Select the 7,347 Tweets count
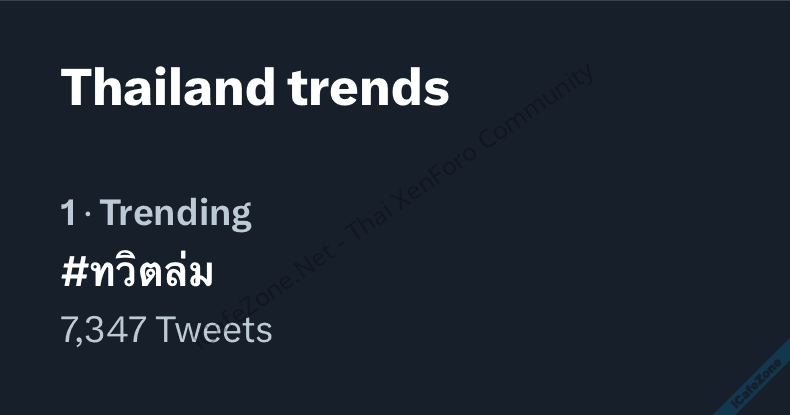The height and width of the screenshot is (415, 790). tap(166, 329)
